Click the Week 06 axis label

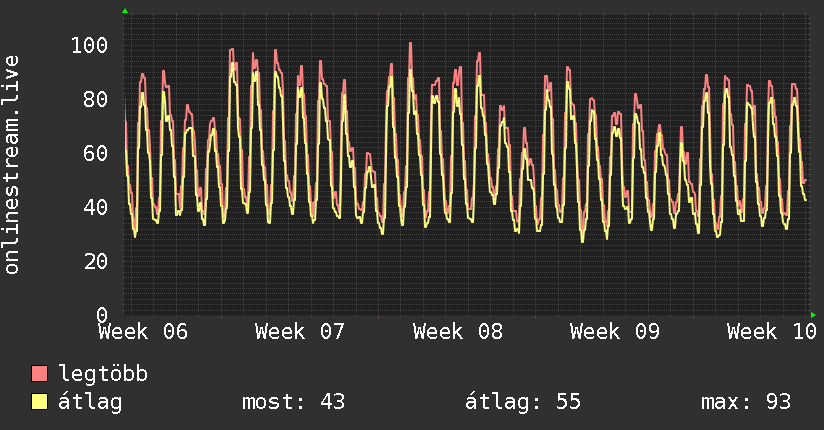(143, 332)
